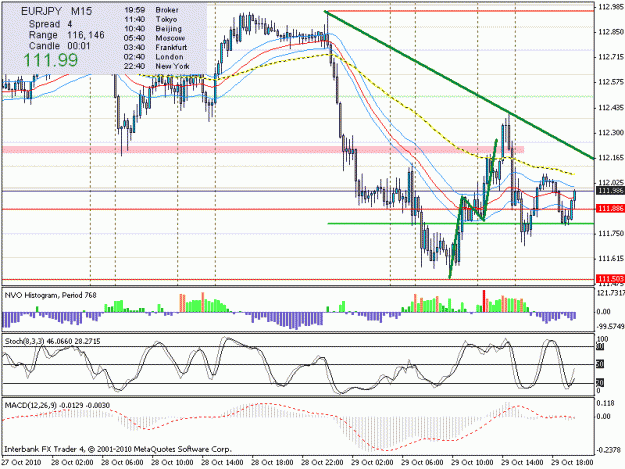Select the 112.435 price axis label
The height and width of the screenshot is (469, 625).
pyautogui.click(x=611, y=108)
